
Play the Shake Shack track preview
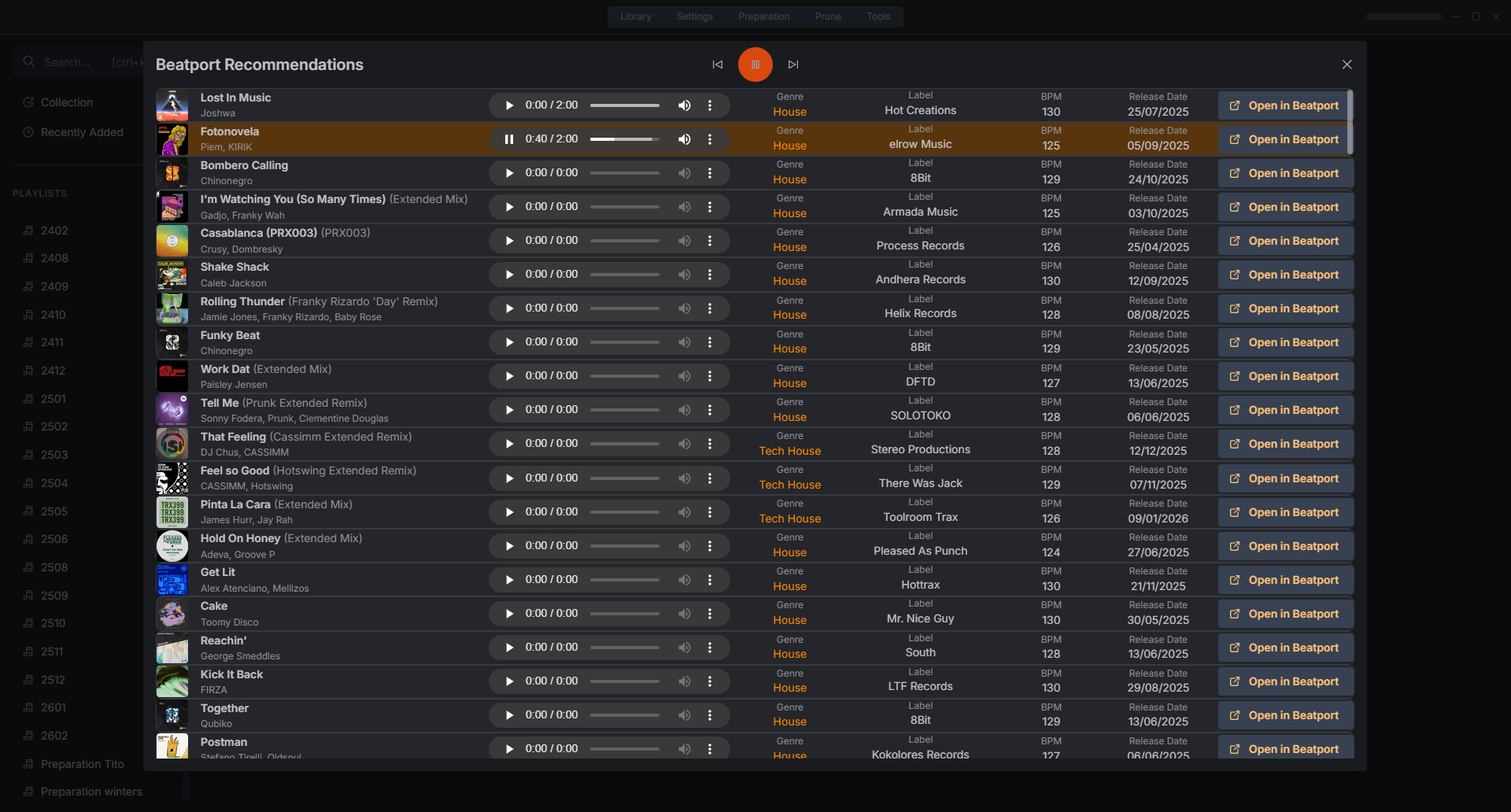point(509,274)
